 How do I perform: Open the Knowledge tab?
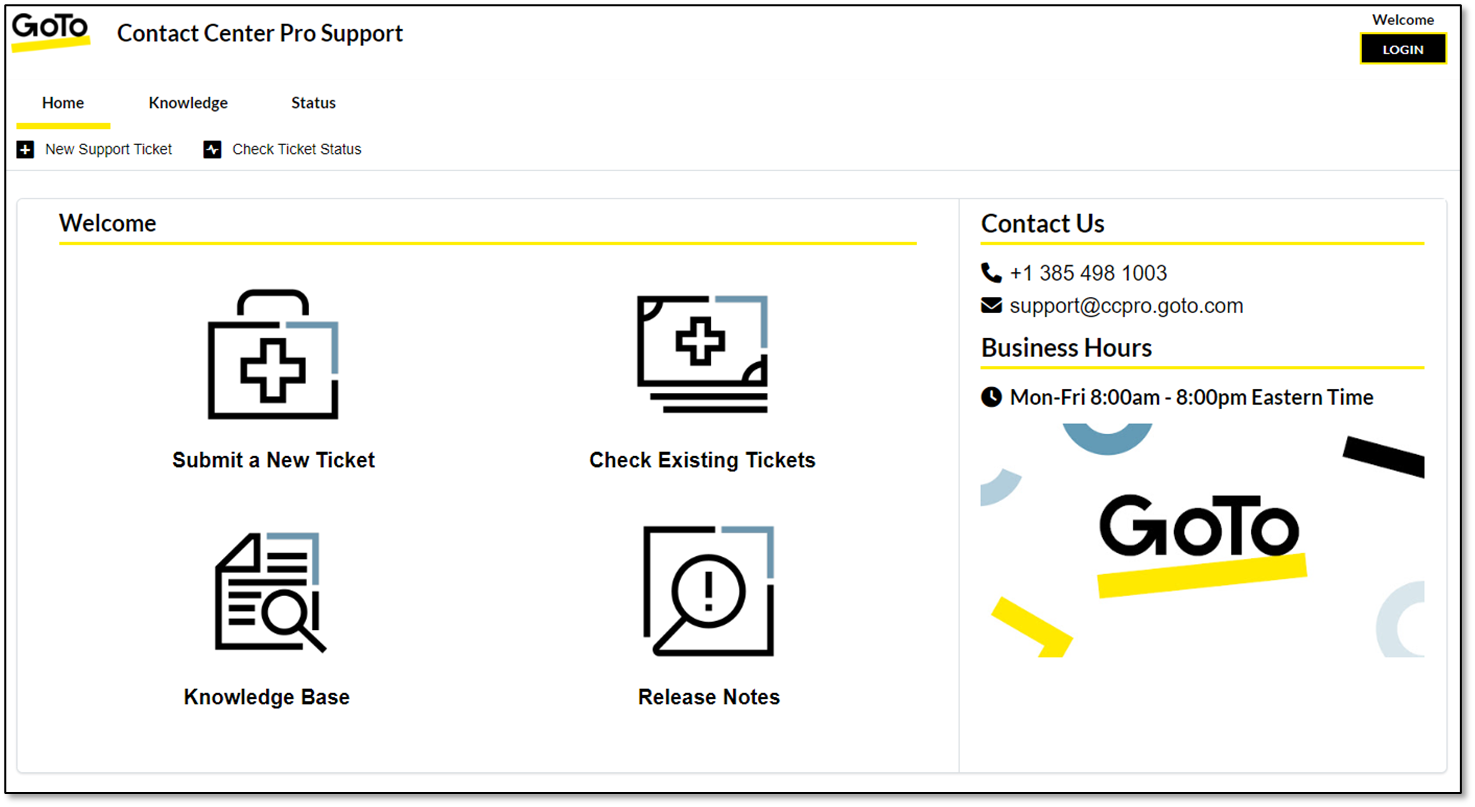click(188, 103)
